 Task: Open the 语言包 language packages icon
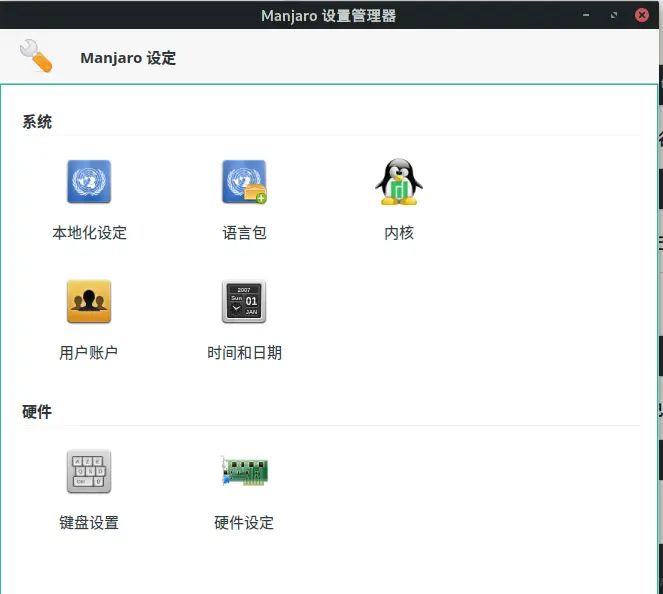(x=244, y=182)
